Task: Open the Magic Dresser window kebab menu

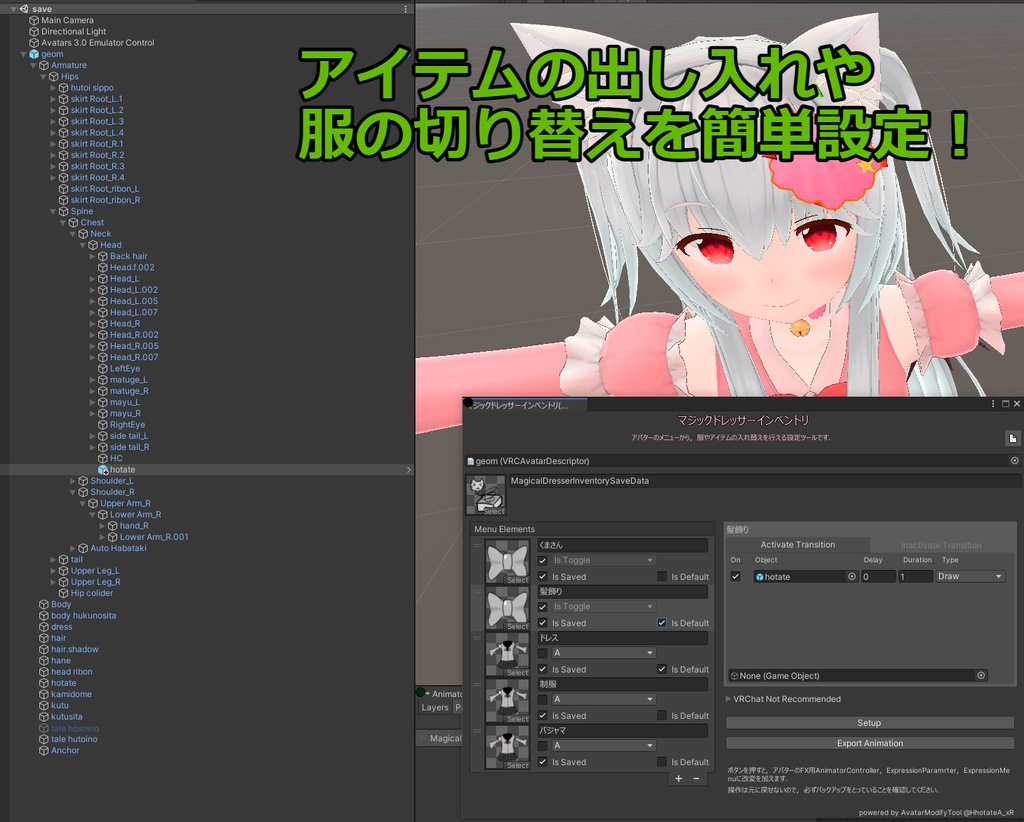Action: click(993, 404)
